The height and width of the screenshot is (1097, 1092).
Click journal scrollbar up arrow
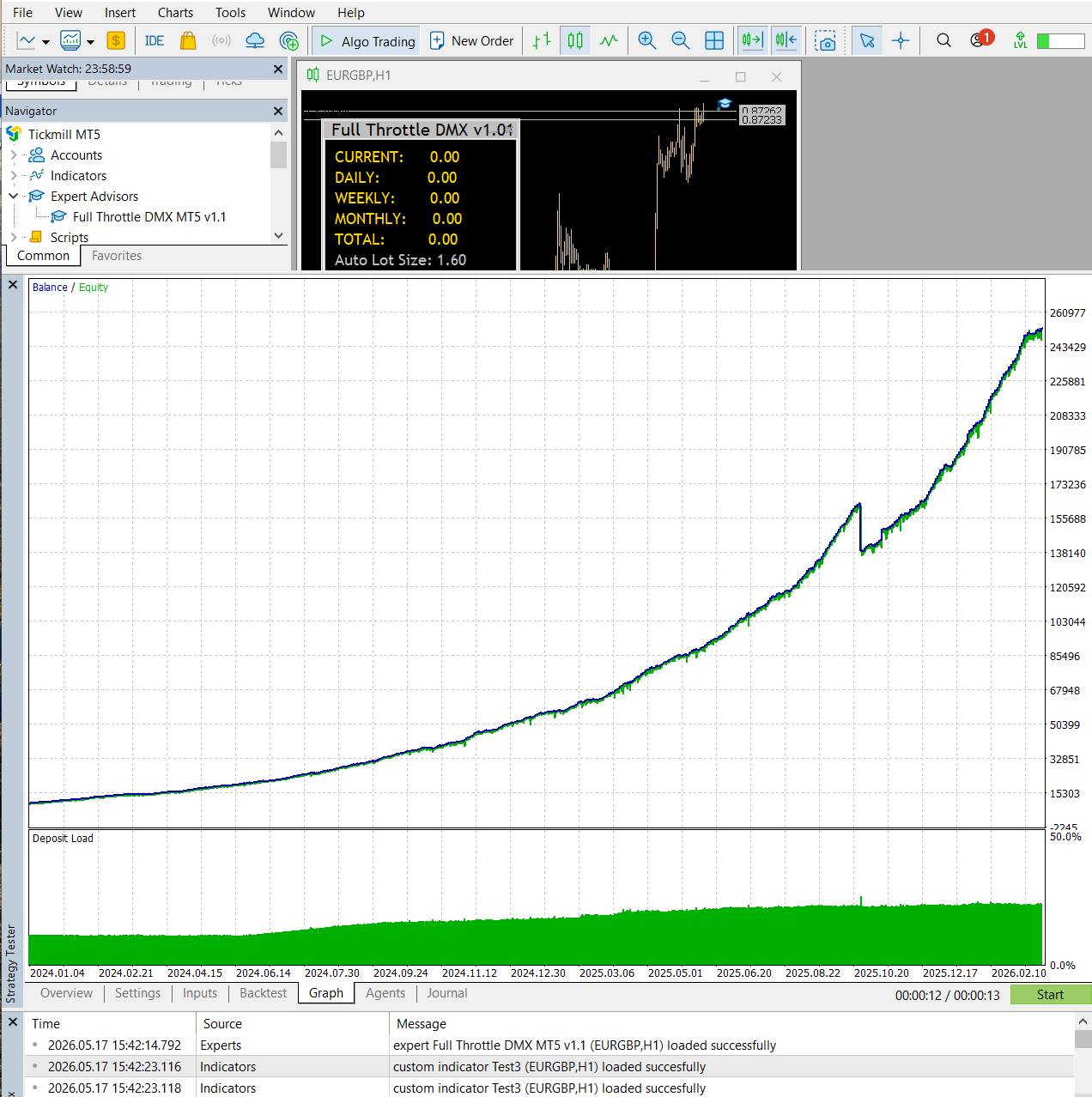click(x=1083, y=1021)
